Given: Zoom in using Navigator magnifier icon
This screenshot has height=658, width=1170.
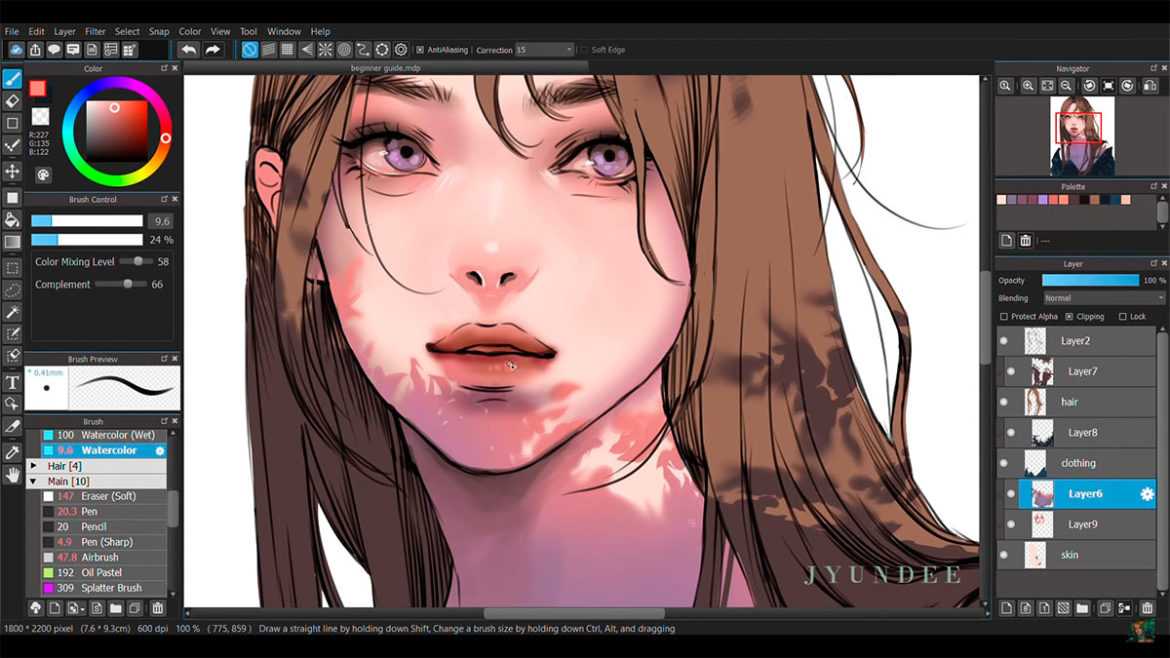Looking at the screenshot, I should point(1027,86).
